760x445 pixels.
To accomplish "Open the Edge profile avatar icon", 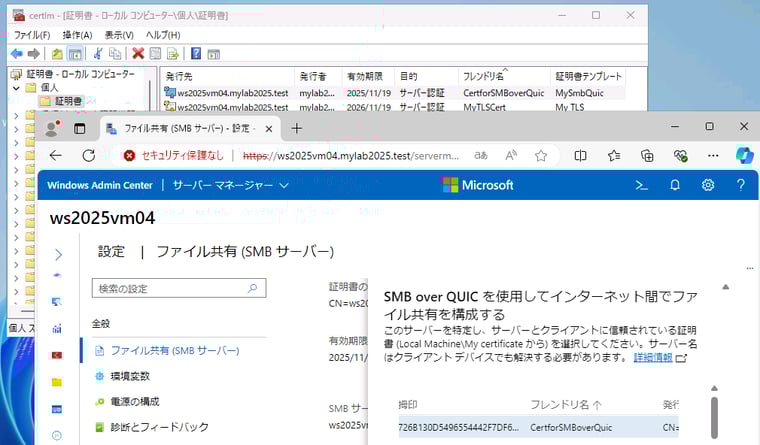I will click(52, 128).
